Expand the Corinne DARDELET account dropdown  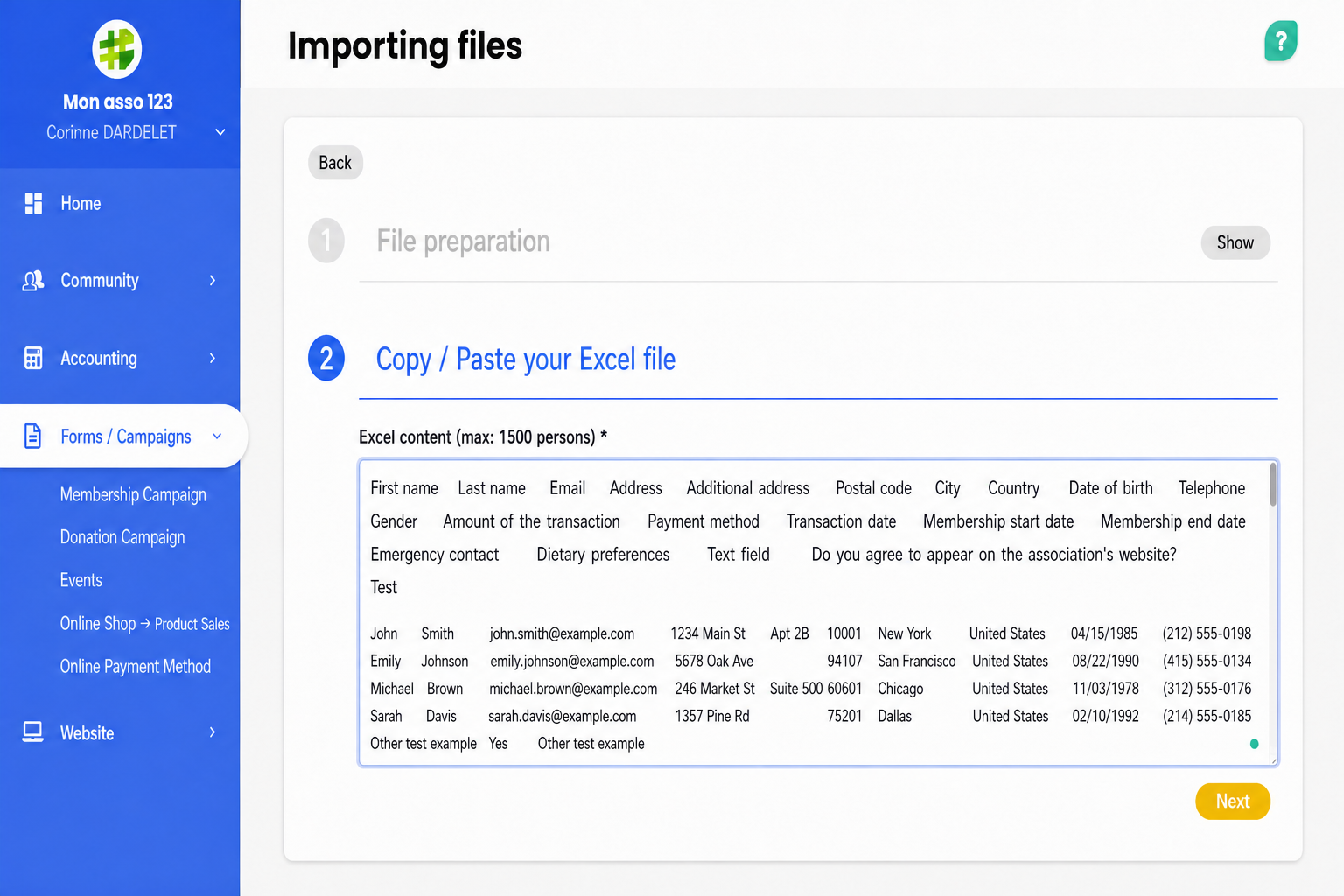click(220, 132)
